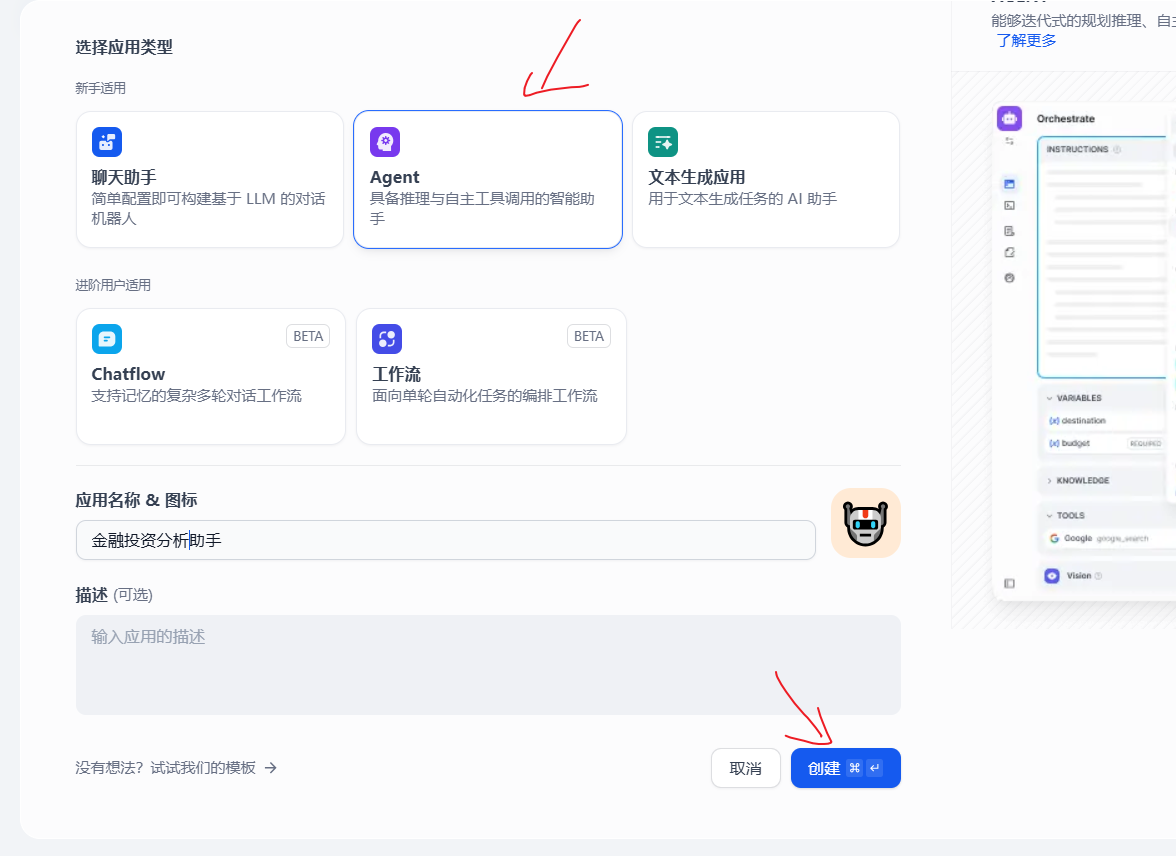Click the 工作流 purple workflow icon
1176x856 pixels.
(387, 339)
